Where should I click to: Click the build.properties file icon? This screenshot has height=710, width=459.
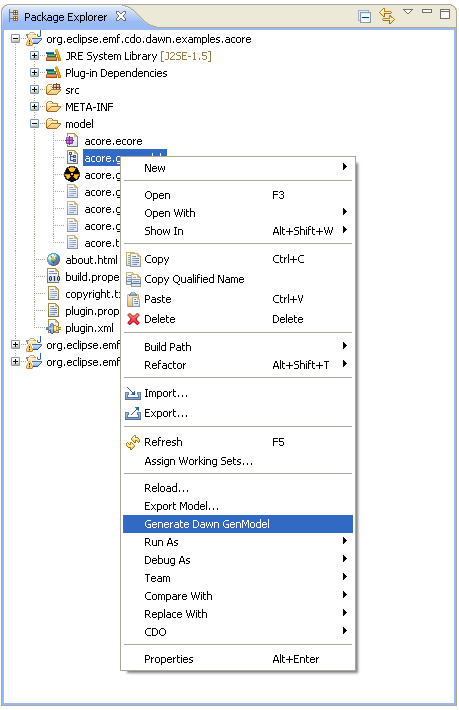pyautogui.click(x=53, y=276)
